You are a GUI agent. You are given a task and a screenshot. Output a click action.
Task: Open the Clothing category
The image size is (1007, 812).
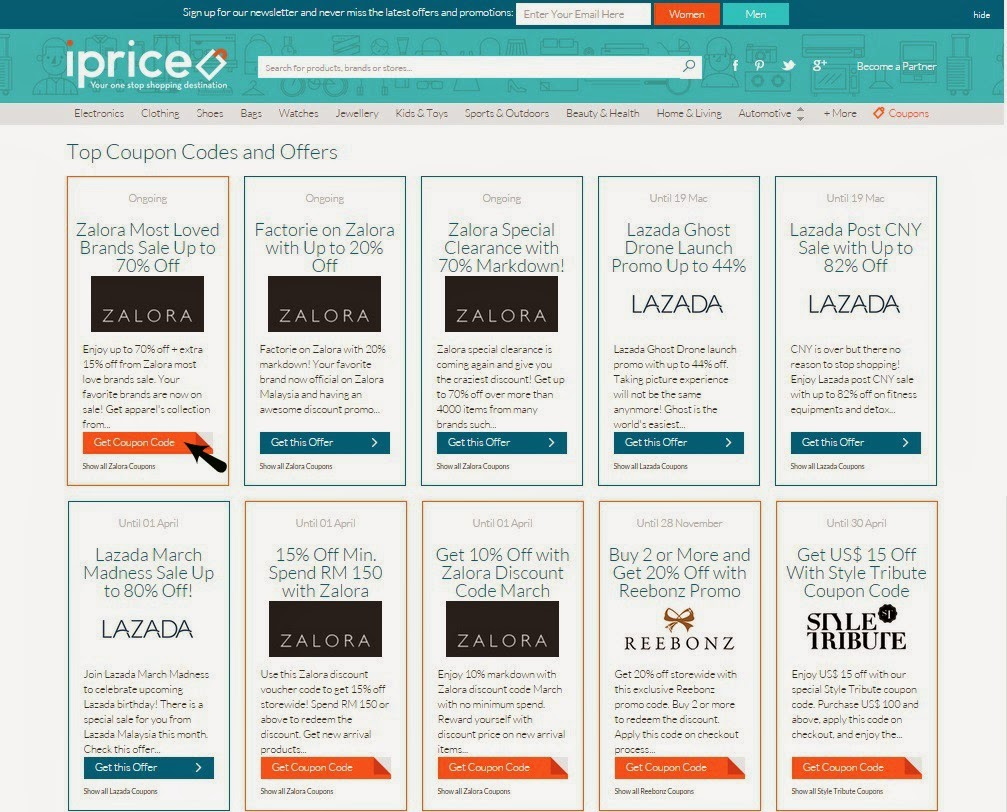(x=160, y=113)
